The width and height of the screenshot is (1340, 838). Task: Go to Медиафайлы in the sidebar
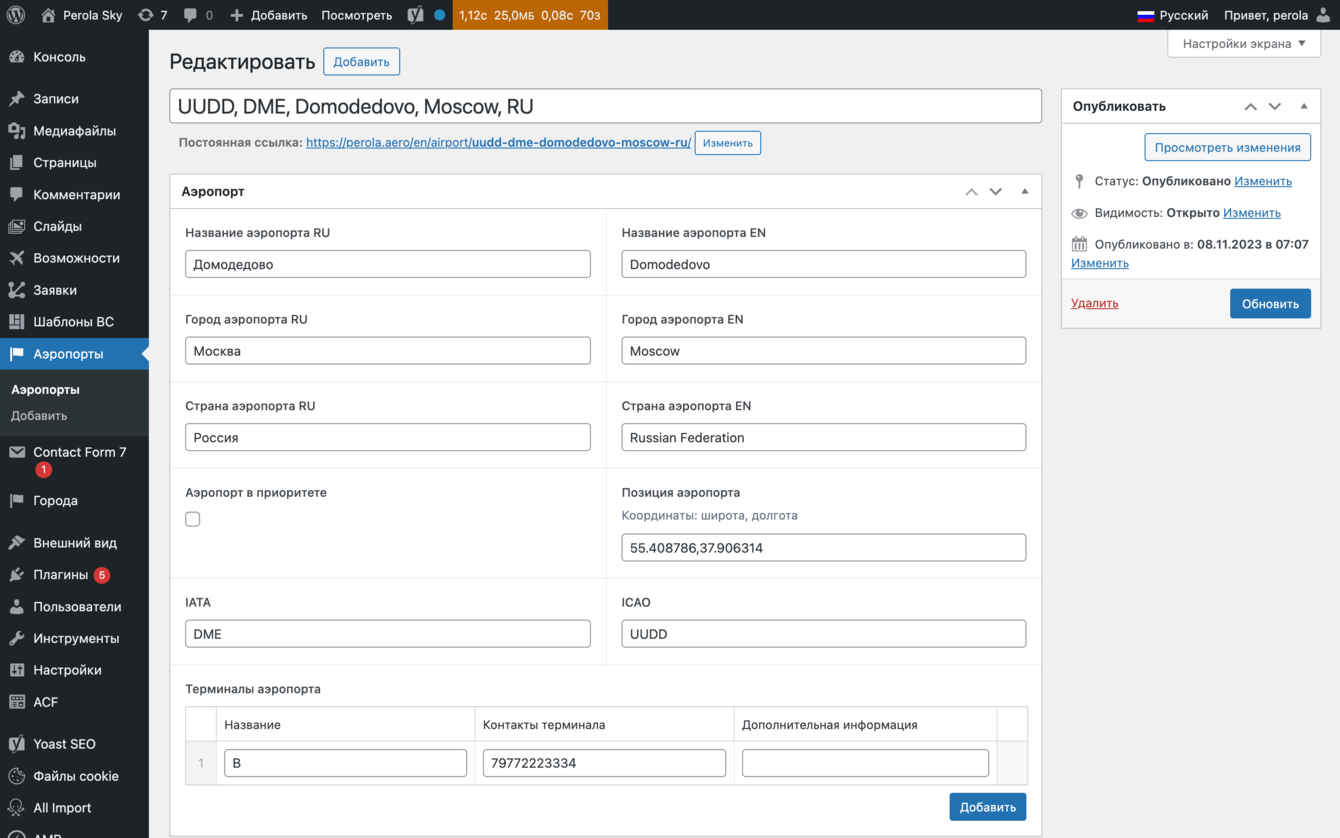coord(74,131)
